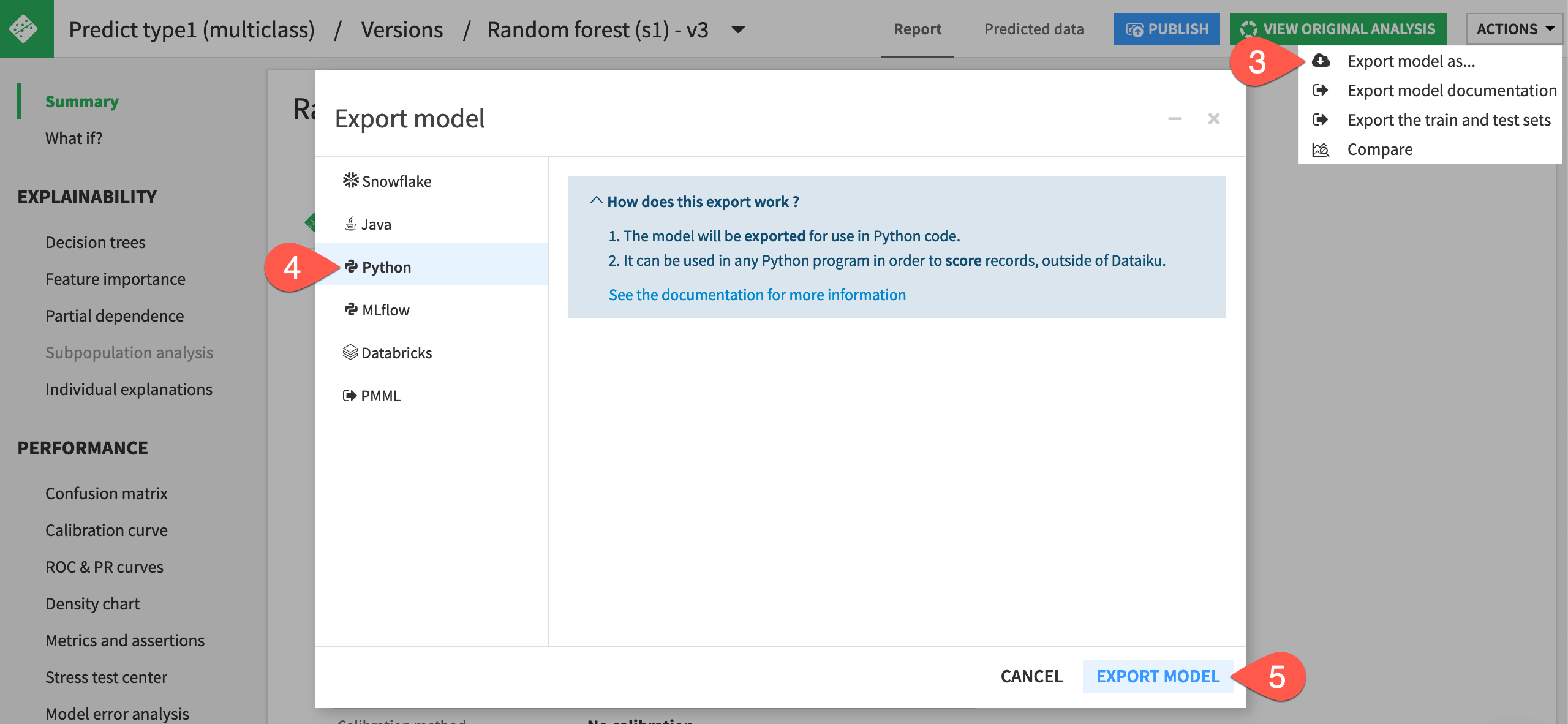Viewport: 1568px width, 724px height.
Task: Switch to the Report tab
Action: pyautogui.click(x=916, y=28)
